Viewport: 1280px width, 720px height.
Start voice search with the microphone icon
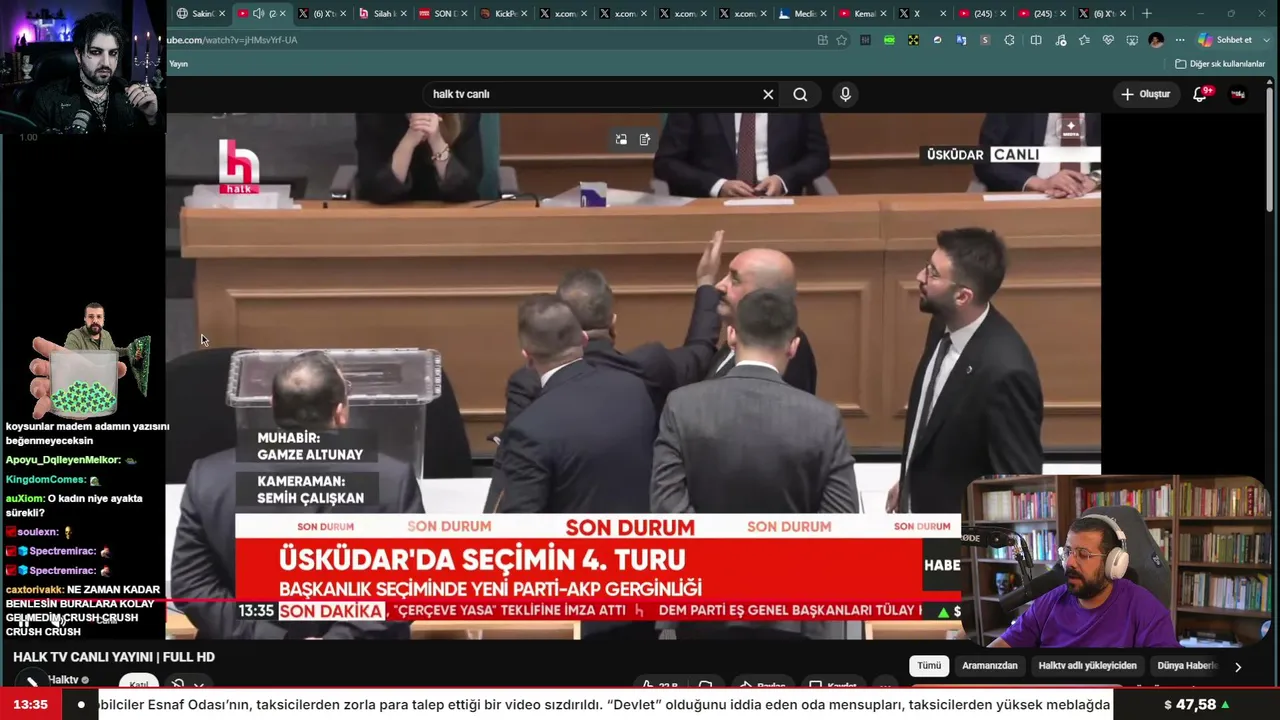point(845,94)
